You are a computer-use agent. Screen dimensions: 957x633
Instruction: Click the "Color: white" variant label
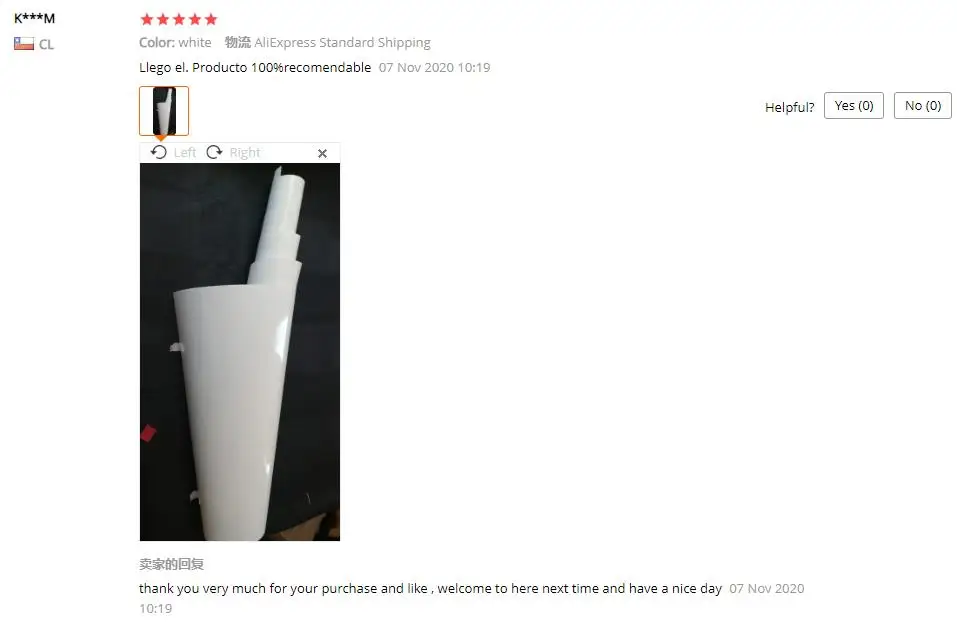point(175,42)
